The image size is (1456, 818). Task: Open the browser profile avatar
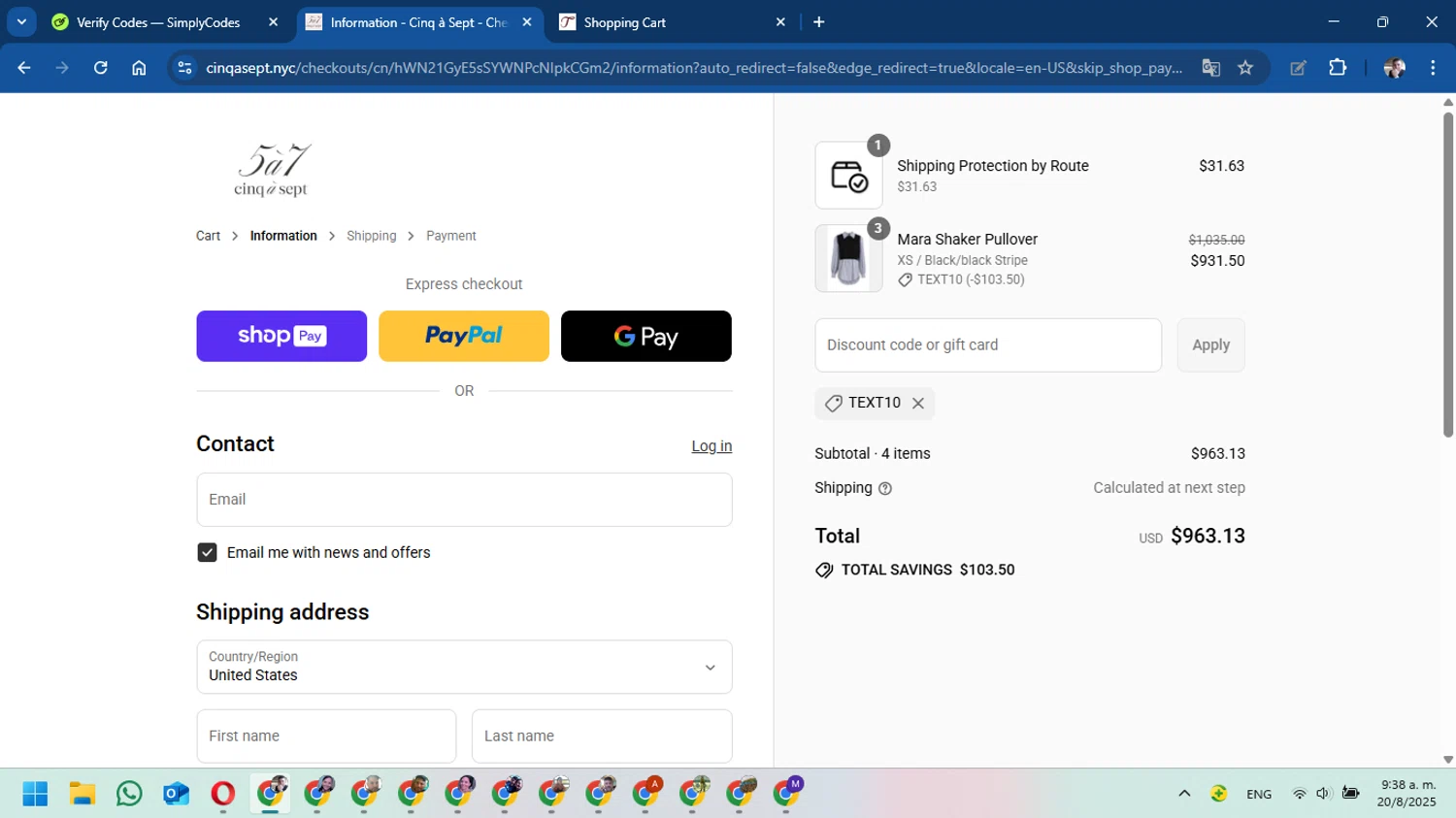[1395, 68]
